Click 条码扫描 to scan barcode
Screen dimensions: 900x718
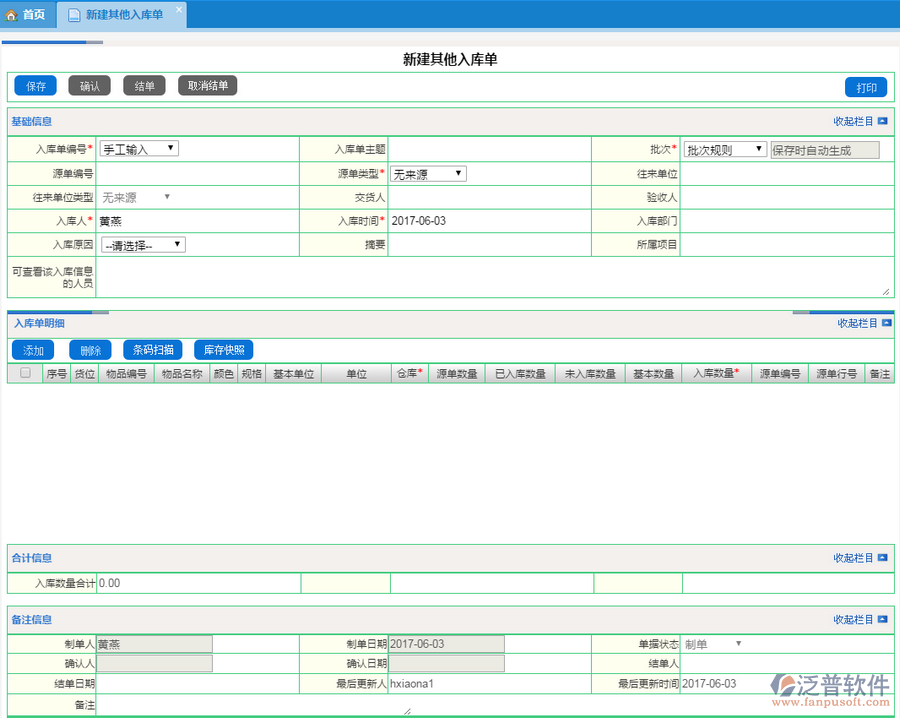154,350
